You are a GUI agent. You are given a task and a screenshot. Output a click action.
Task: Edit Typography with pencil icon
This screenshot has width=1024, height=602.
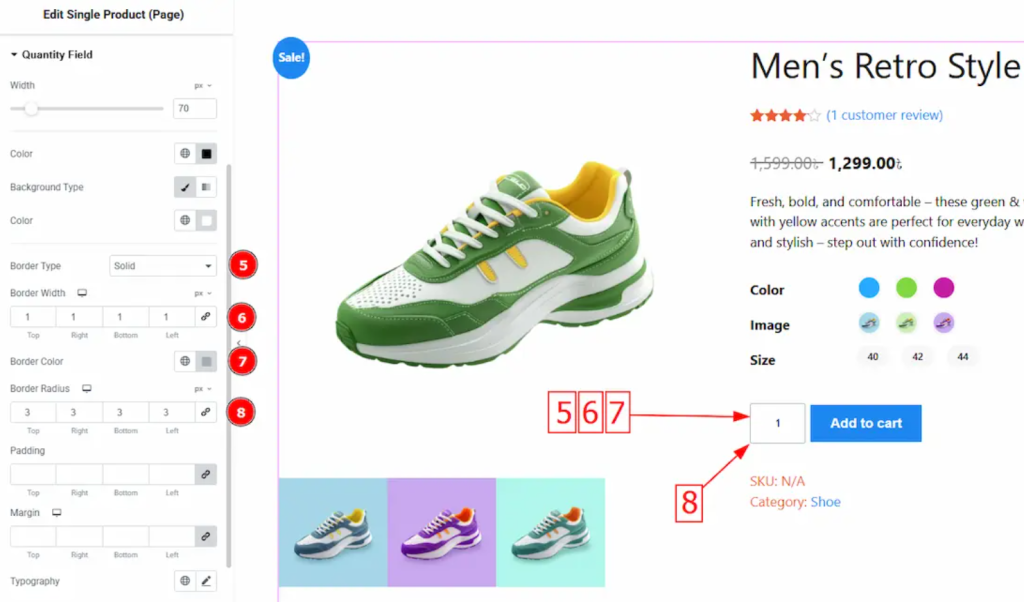(x=206, y=580)
